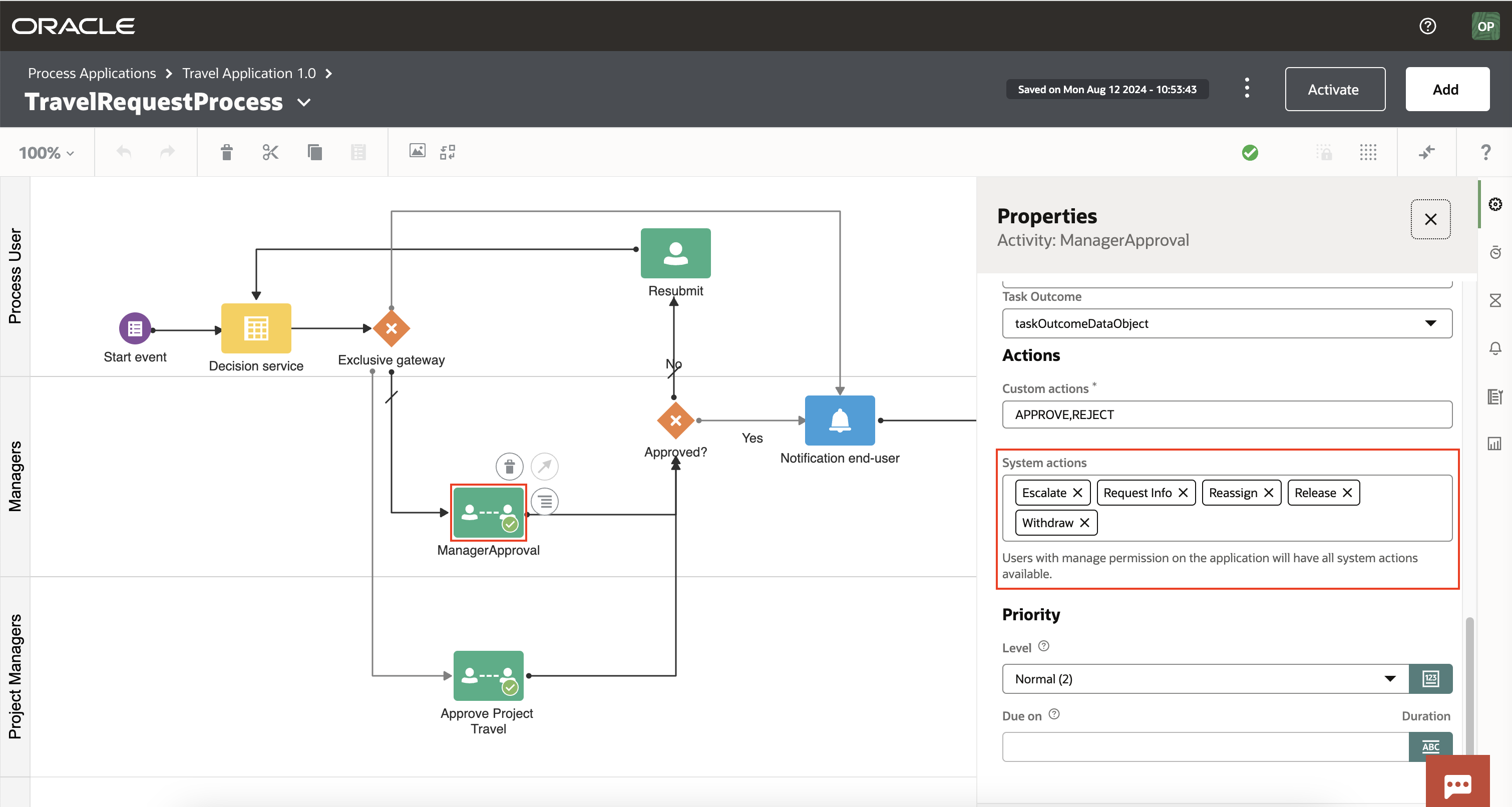This screenshot has height=807, width=1512.
Task: Remove the Escalate system action
Action: (x=1078, y=493)
